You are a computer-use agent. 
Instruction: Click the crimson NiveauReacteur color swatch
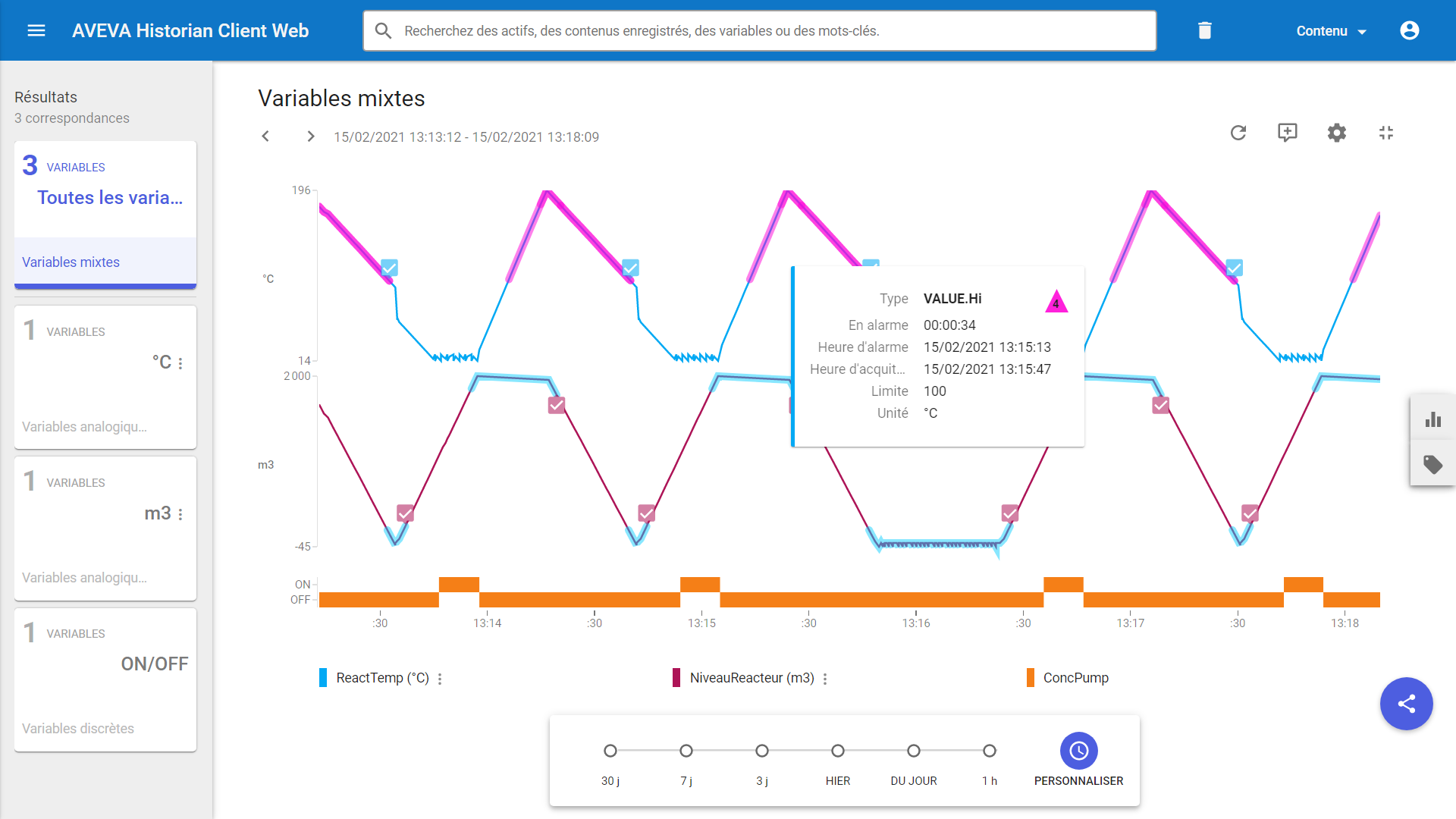point(676,678)
